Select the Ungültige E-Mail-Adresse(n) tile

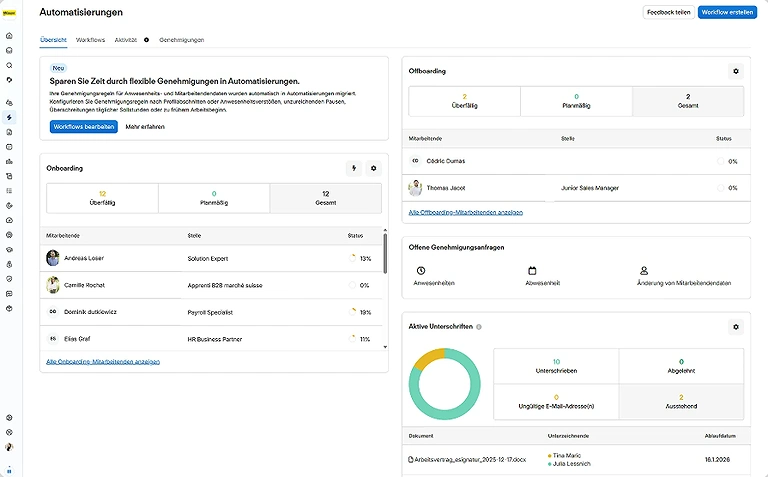point(556,402)
